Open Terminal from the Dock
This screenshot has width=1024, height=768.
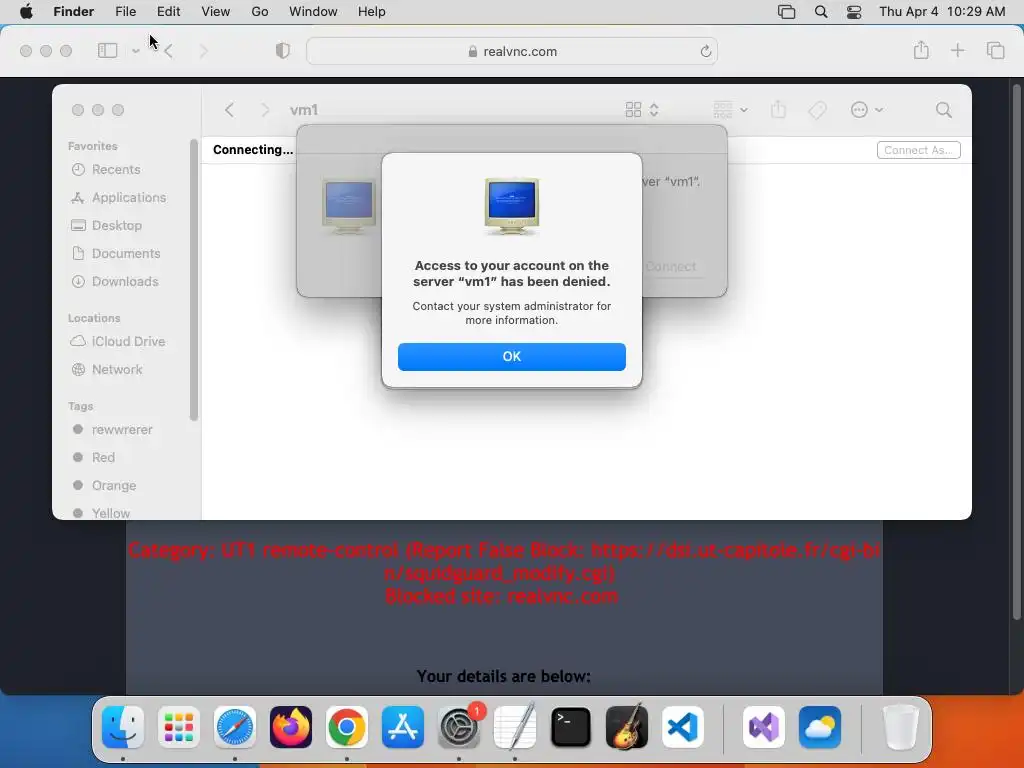(x=571, y=727)
